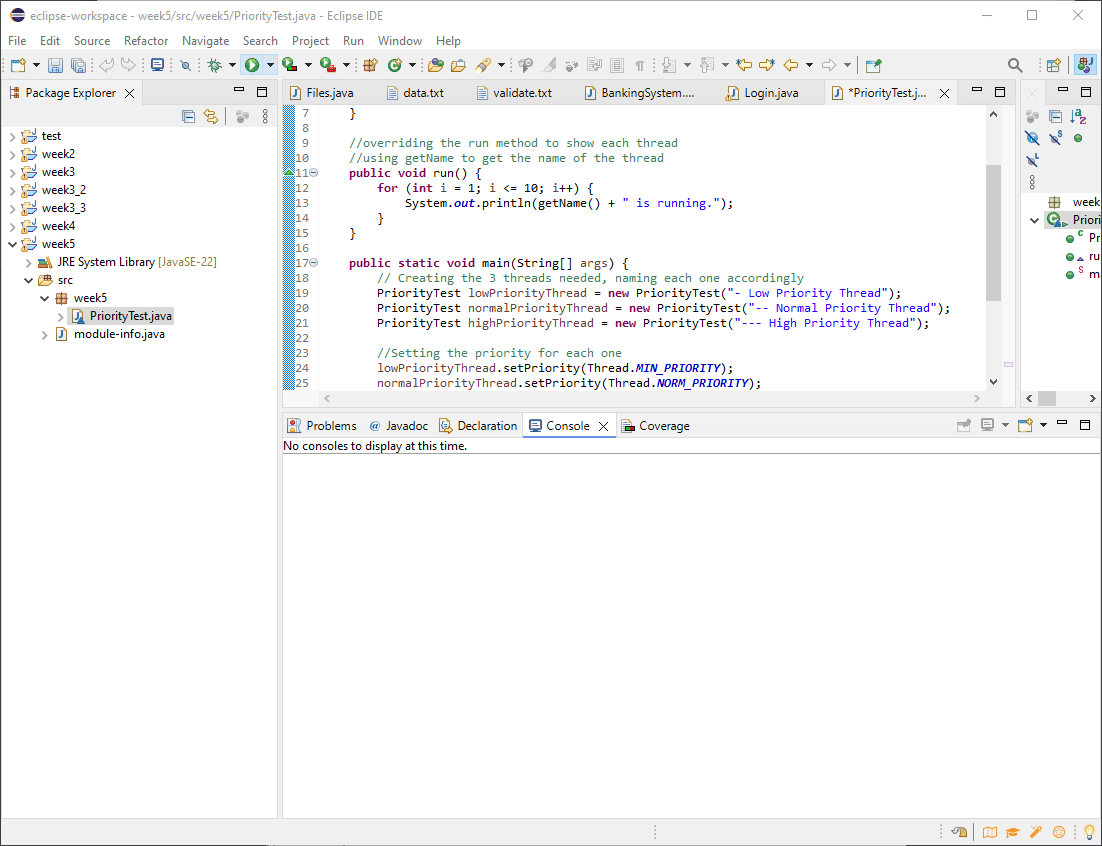The image size is (1102, 846).
Task: Open a new console view
Action: click(1024, 426)
